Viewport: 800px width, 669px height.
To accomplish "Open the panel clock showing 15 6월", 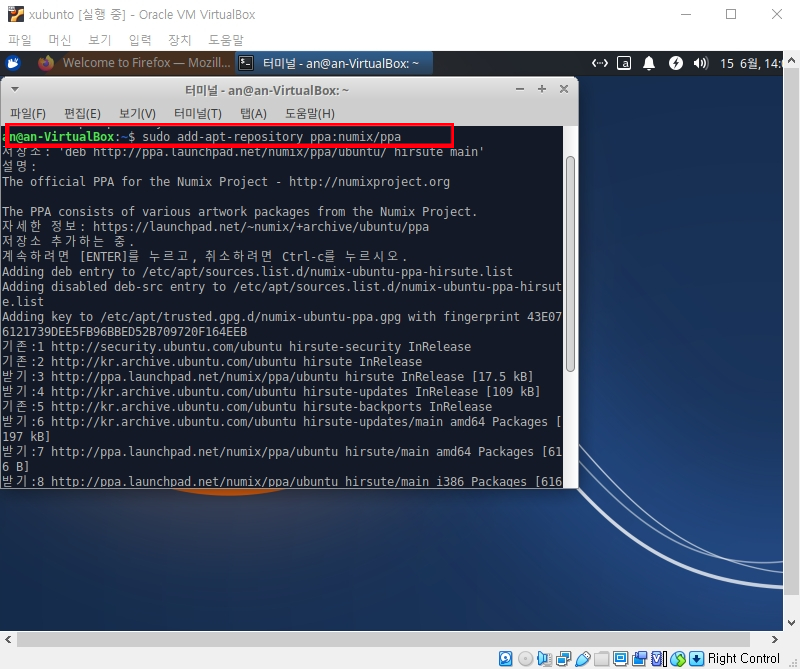I will (751, 63).
